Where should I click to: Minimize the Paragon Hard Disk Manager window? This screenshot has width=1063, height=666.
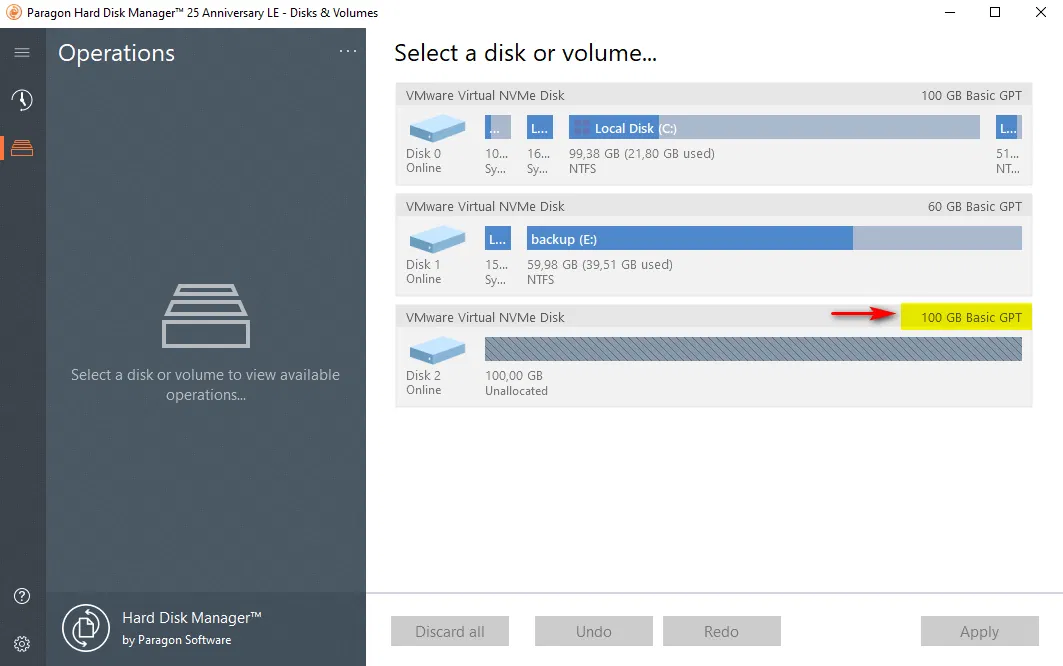(950, 12)
